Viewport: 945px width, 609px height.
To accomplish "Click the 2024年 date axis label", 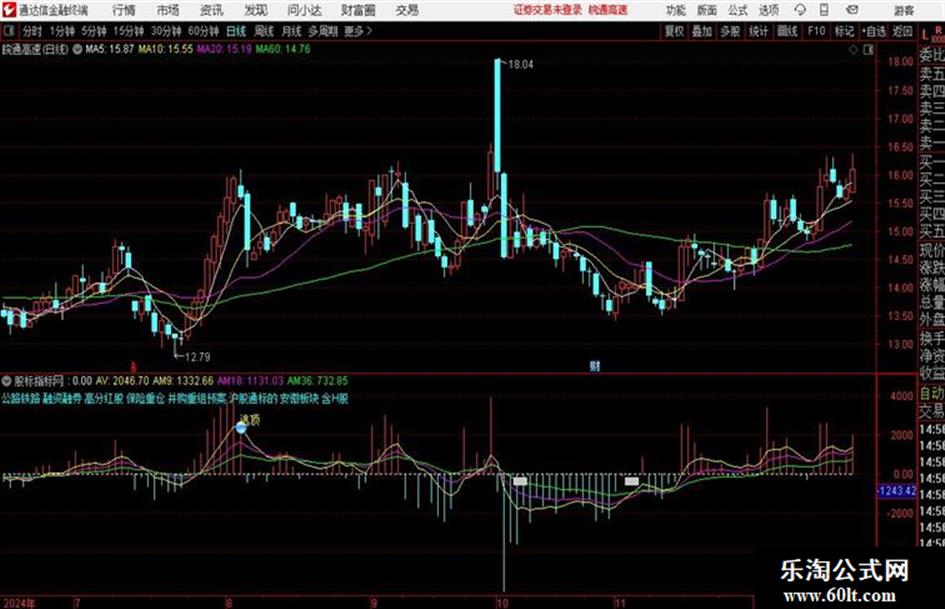I will click(19, 603).
